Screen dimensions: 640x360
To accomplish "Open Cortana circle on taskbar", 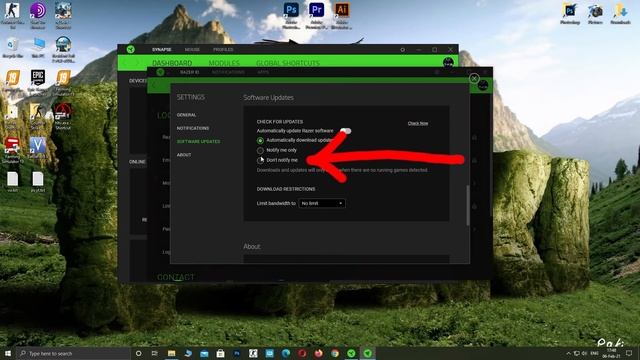I will (x=138, y=353).
